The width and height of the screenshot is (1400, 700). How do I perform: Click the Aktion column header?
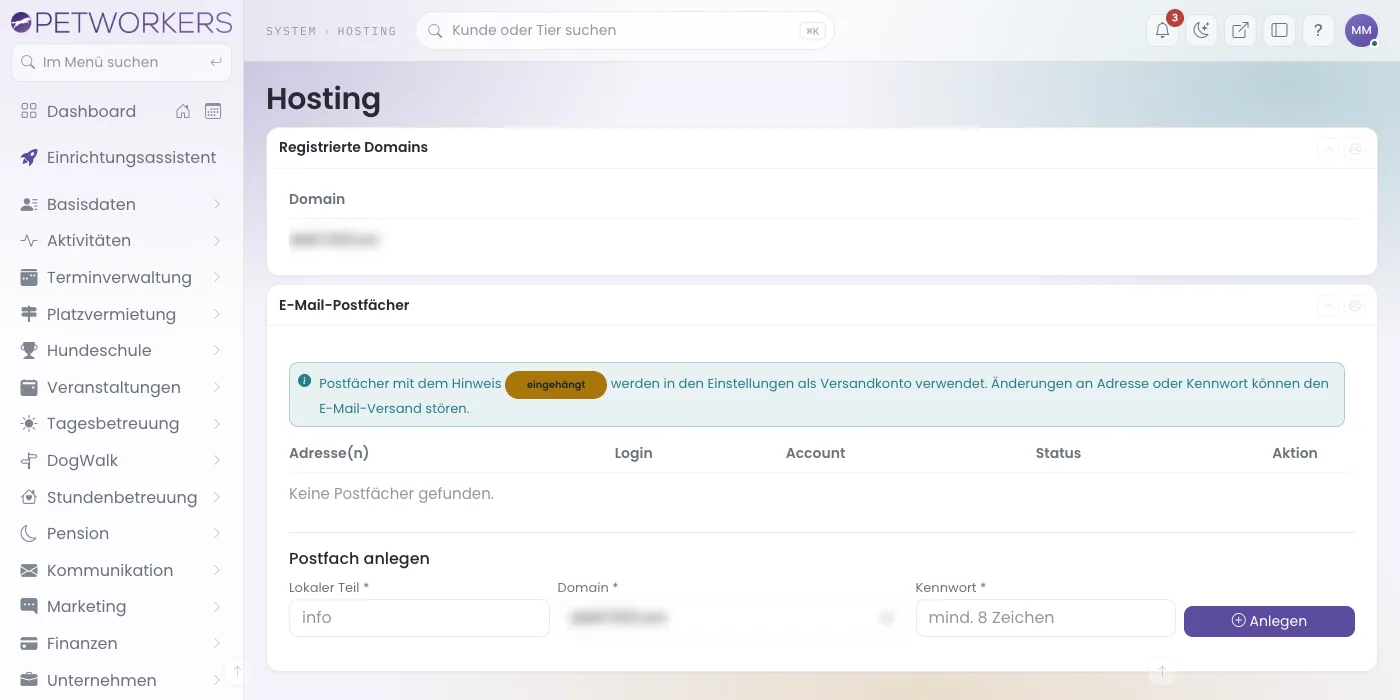1295,453
